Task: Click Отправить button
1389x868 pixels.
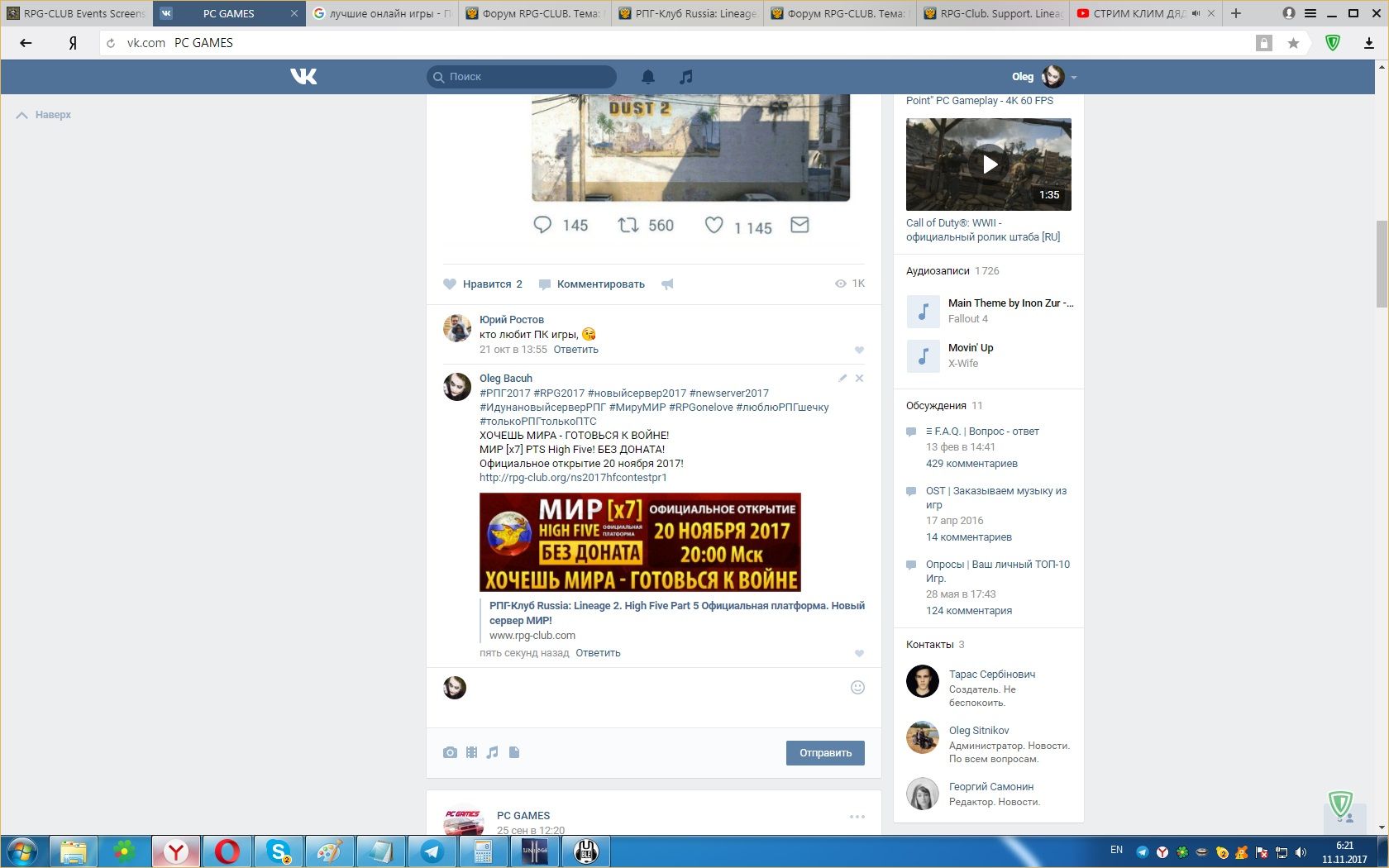Action: click(825, 753)
